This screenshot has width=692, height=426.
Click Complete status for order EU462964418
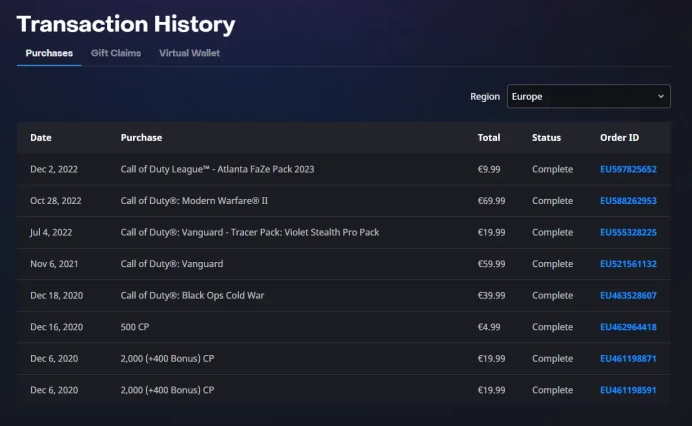[553, 327]
